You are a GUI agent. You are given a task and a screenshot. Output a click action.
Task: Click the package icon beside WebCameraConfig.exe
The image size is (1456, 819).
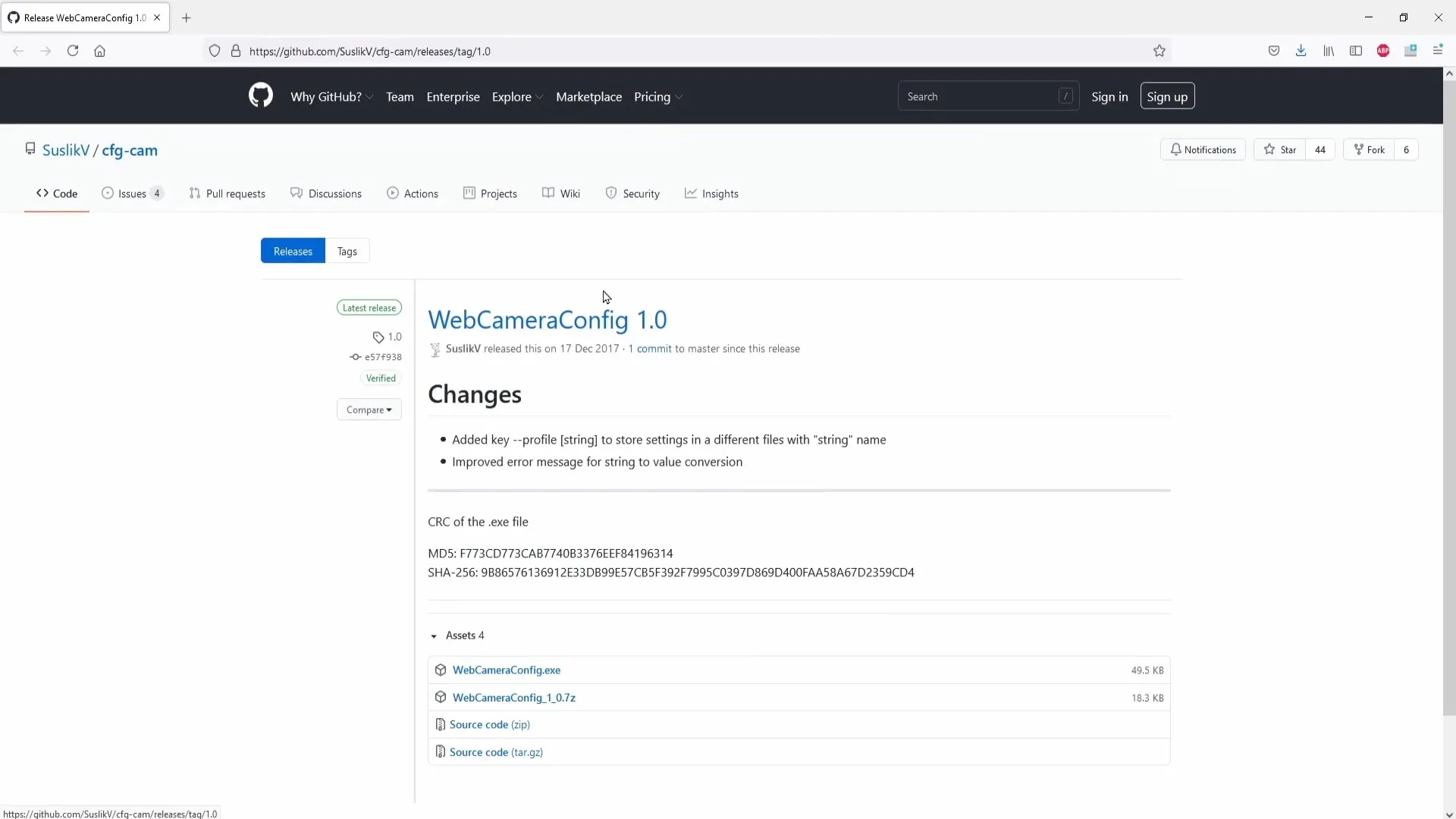click(441, 670)
